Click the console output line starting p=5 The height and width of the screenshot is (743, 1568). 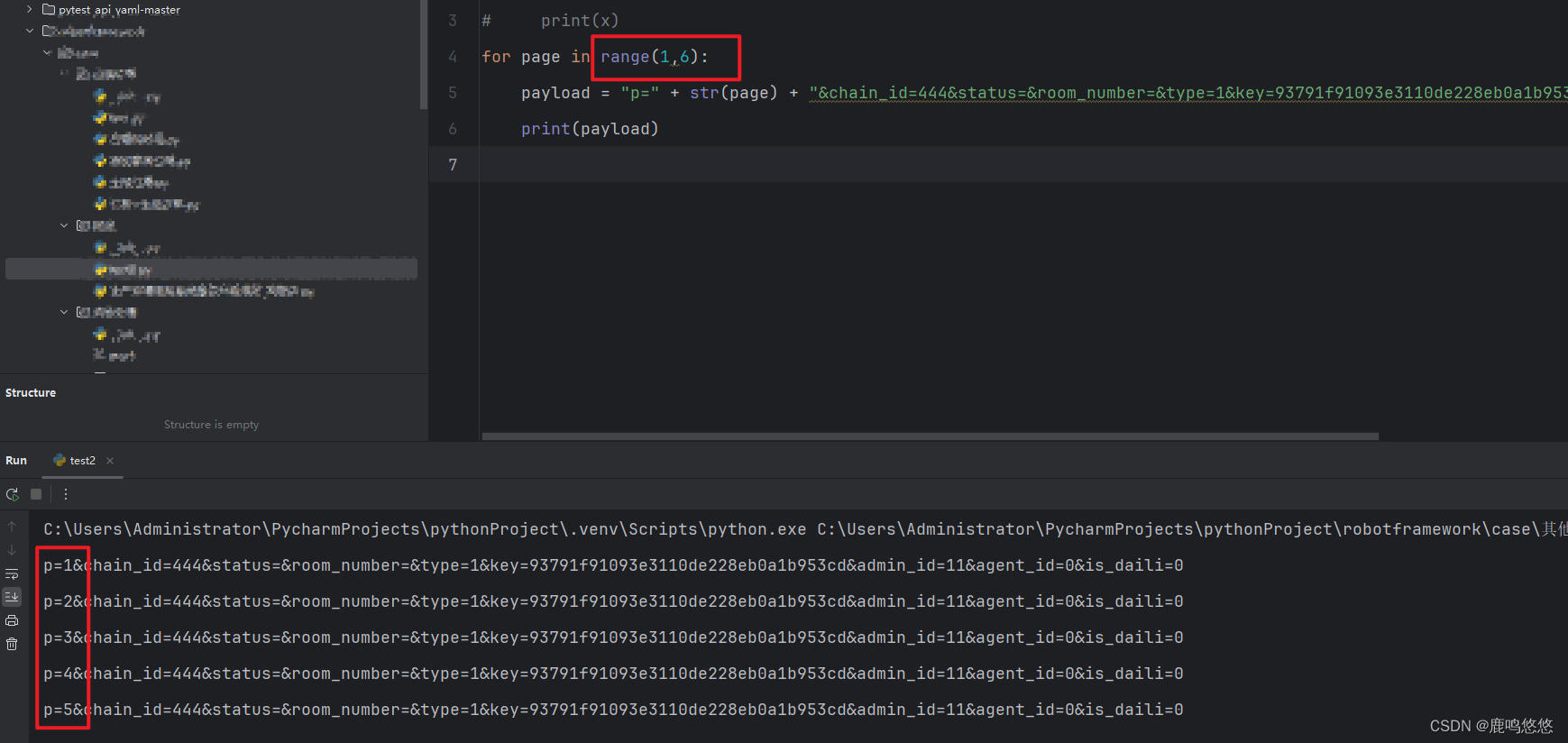[613, 710]
